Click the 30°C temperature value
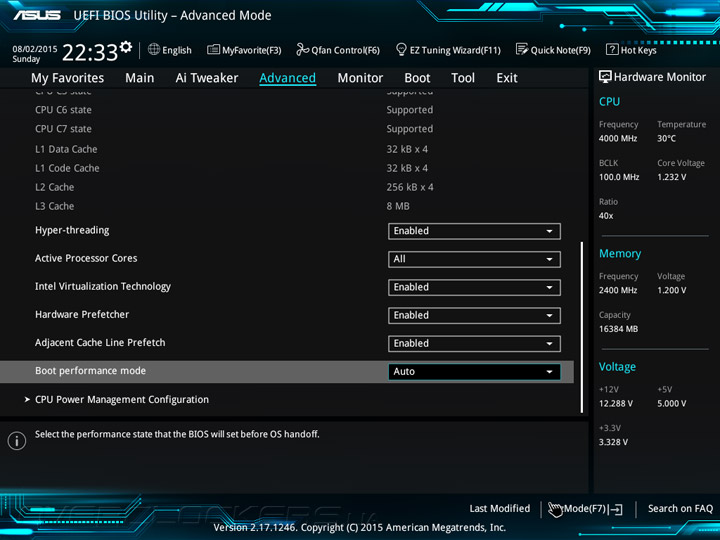This screenshot has height=540, width=720. (666, 138)
